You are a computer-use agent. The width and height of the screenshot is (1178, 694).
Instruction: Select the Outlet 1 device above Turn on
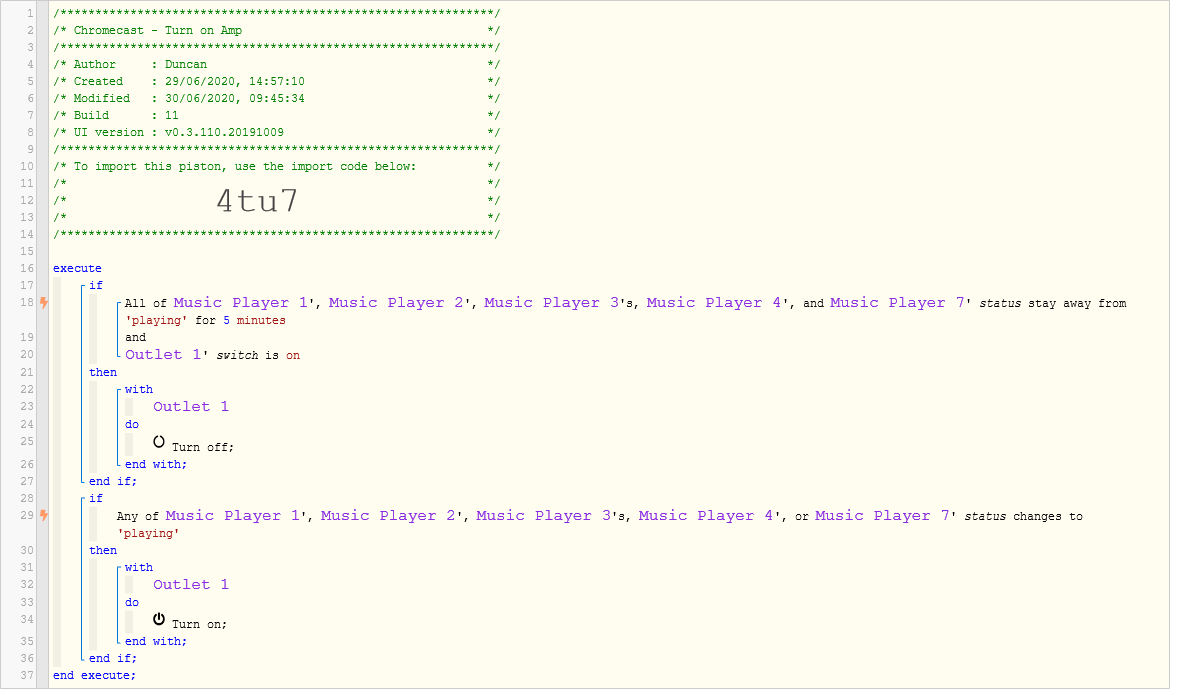[191, 584]
